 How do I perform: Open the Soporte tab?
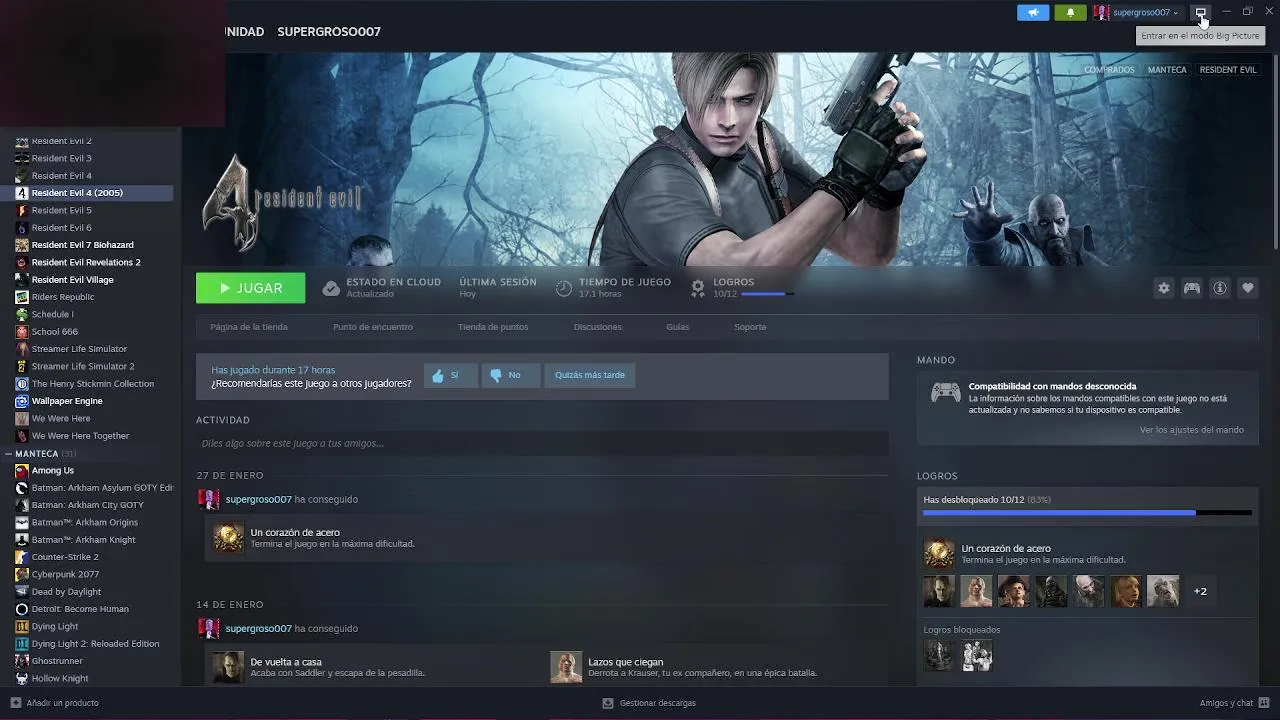[x=750, y=327]
